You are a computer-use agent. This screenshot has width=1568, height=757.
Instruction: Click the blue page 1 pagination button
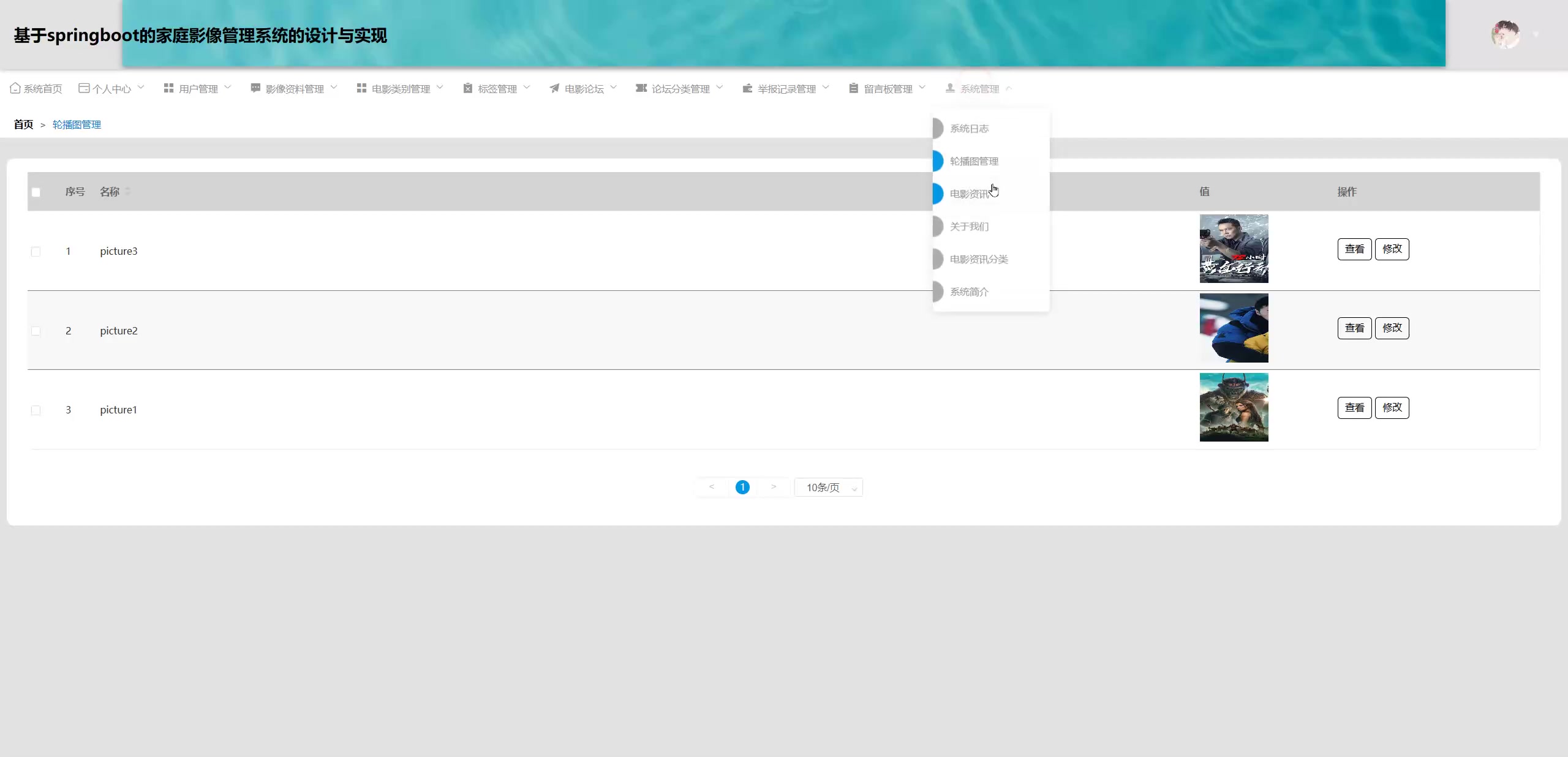[x=742, y=488]
